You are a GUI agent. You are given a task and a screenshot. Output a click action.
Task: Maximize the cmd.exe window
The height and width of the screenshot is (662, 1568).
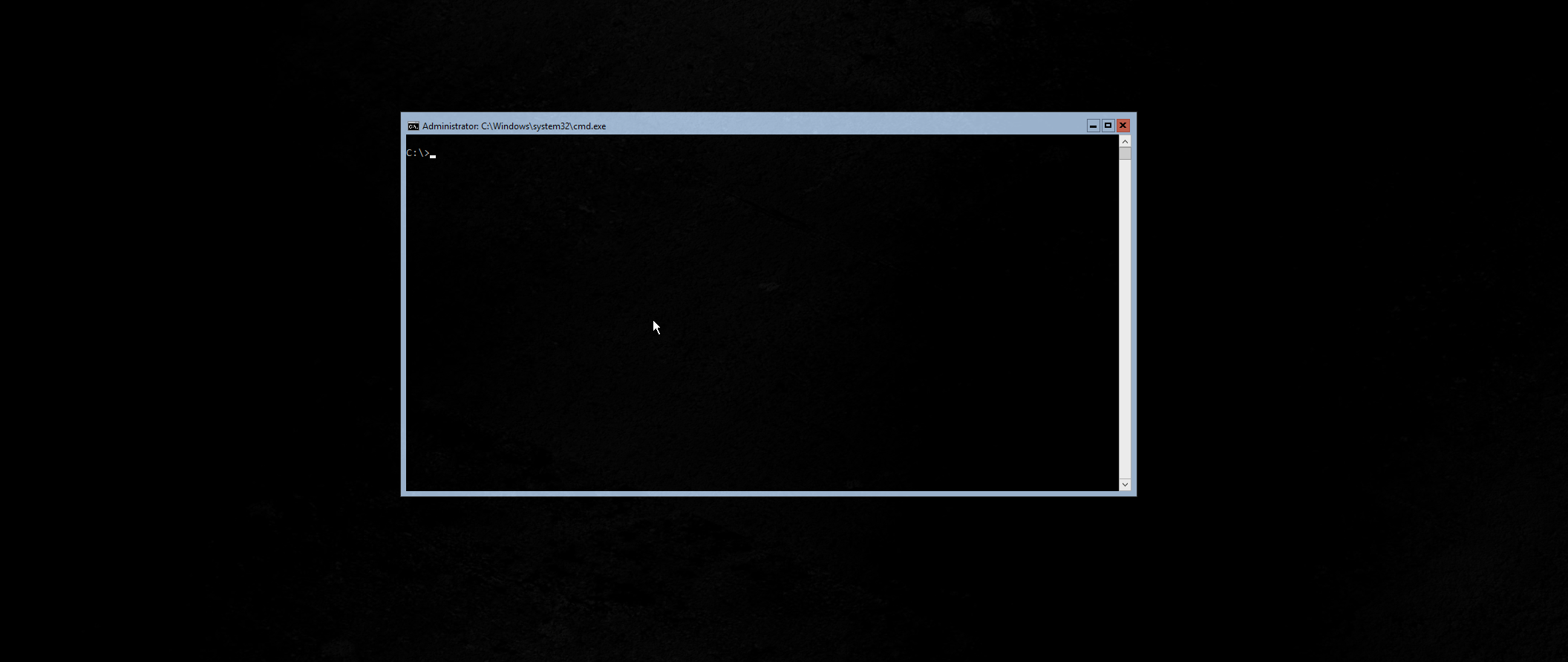pos(1108,126)
